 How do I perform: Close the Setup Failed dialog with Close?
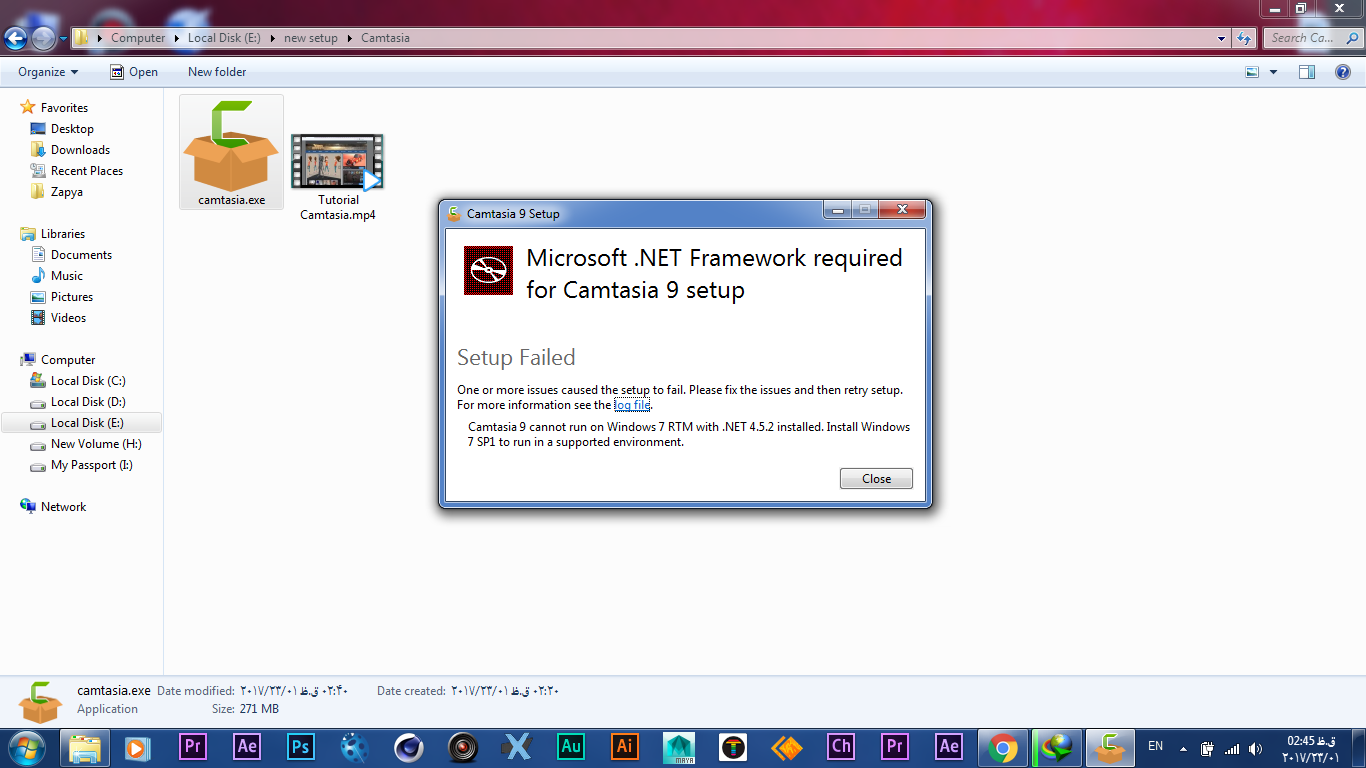point(876,478)
